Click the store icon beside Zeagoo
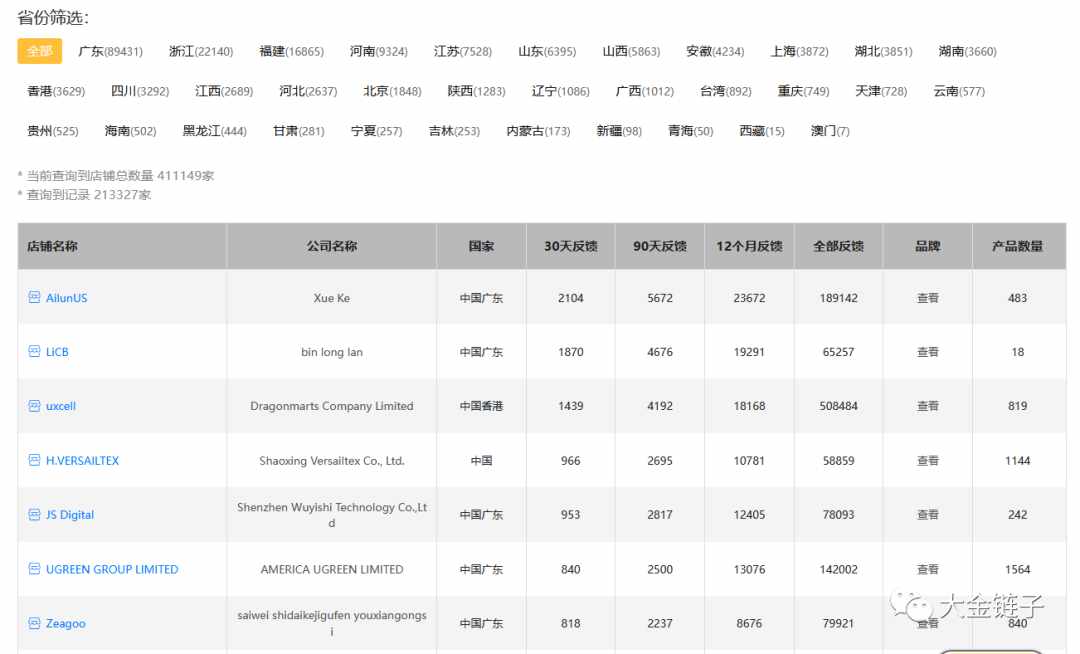The height and width of the screenshot is (654, 1080). 34,623
